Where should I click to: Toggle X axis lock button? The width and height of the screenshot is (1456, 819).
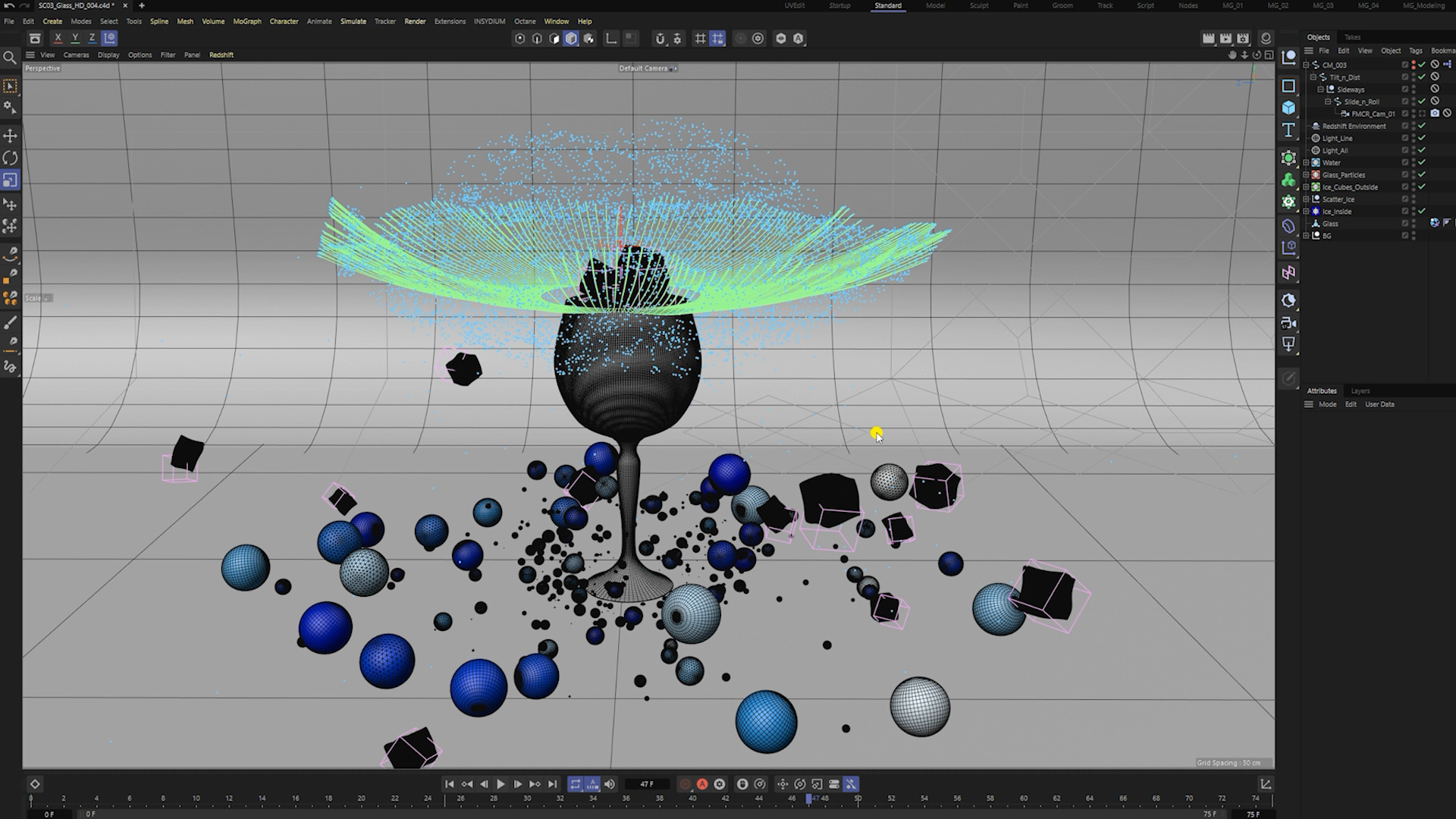58,38
